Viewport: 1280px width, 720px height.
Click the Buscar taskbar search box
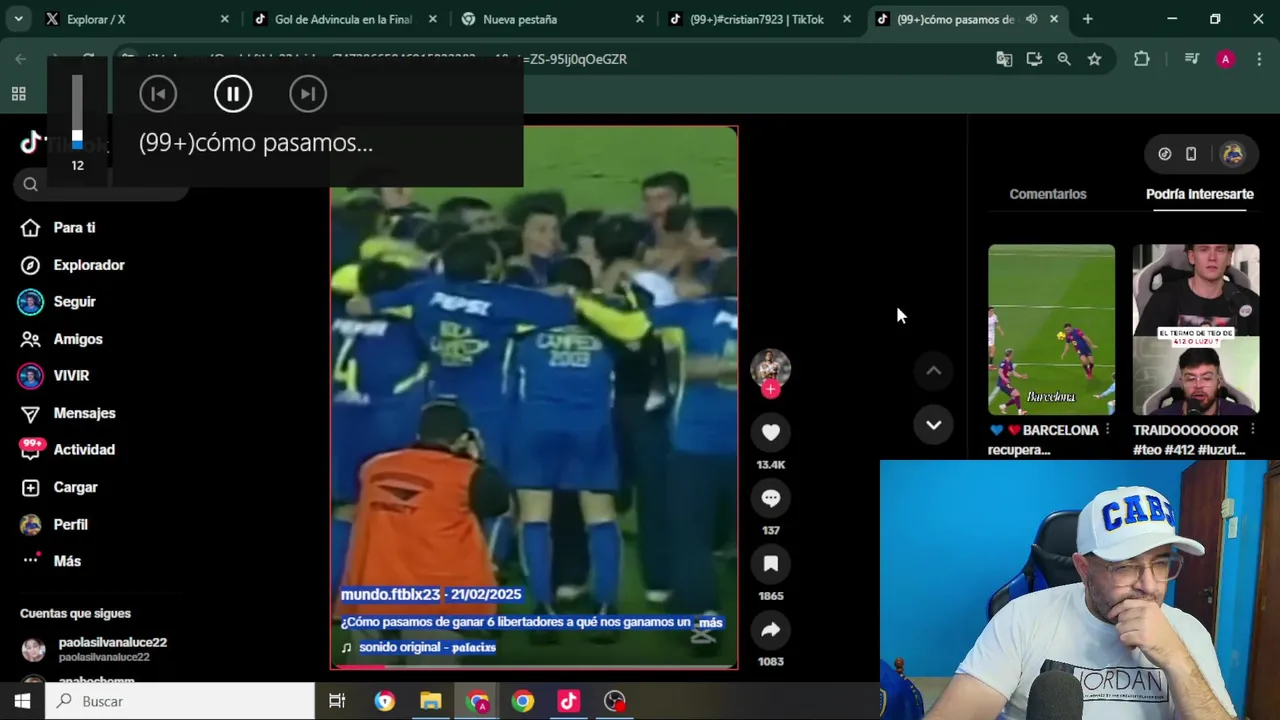tap(180, 701)
